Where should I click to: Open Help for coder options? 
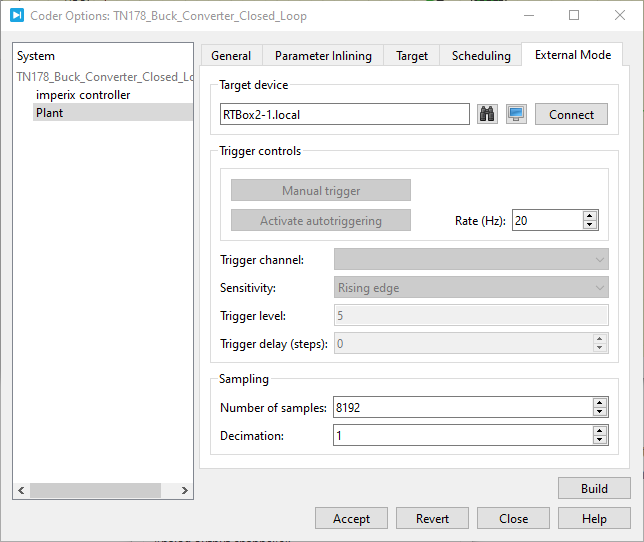pyautogui.click(x=594, y=519)
